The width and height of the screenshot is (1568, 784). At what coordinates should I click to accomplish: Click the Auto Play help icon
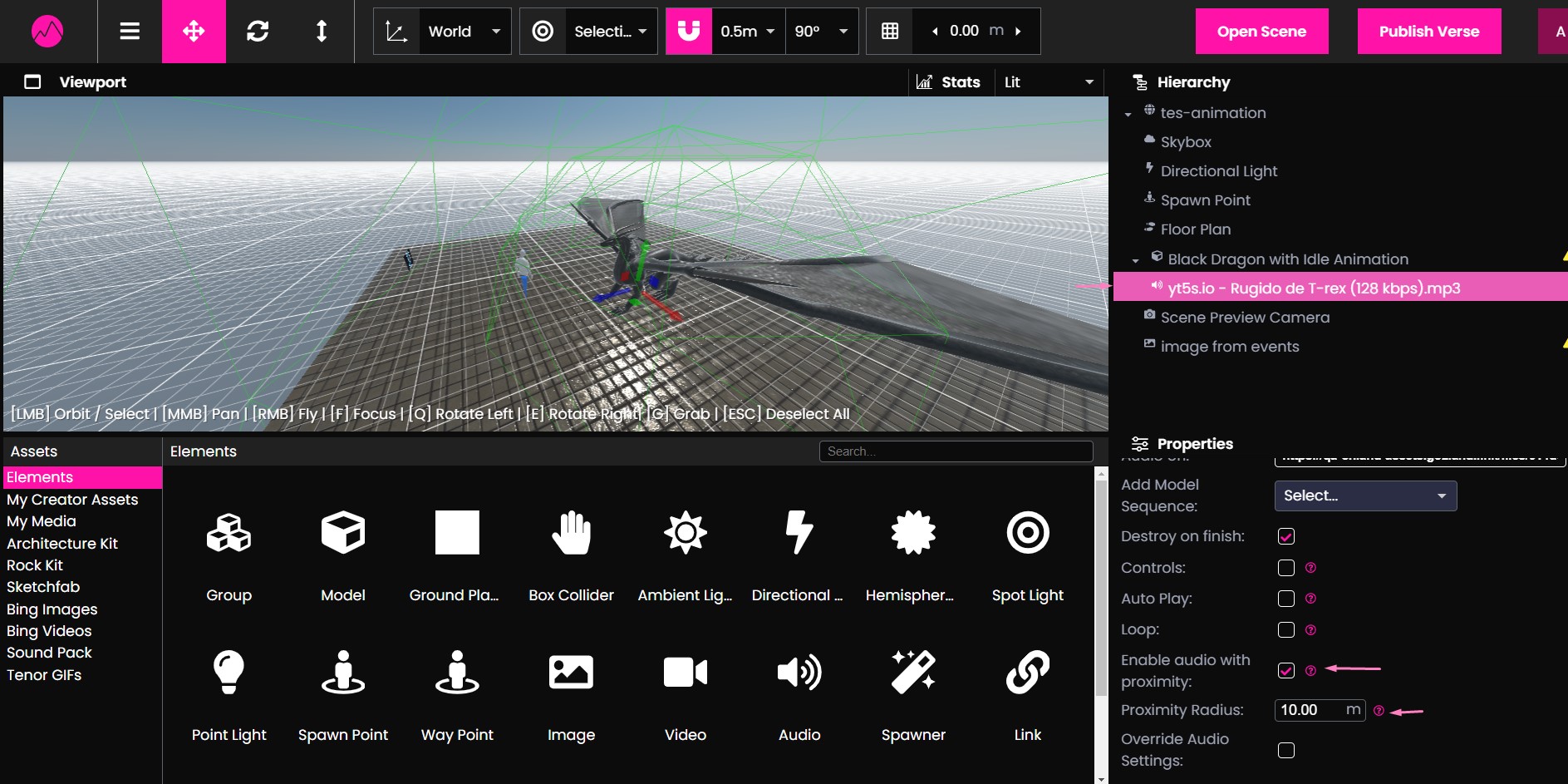click(1310, 599)
